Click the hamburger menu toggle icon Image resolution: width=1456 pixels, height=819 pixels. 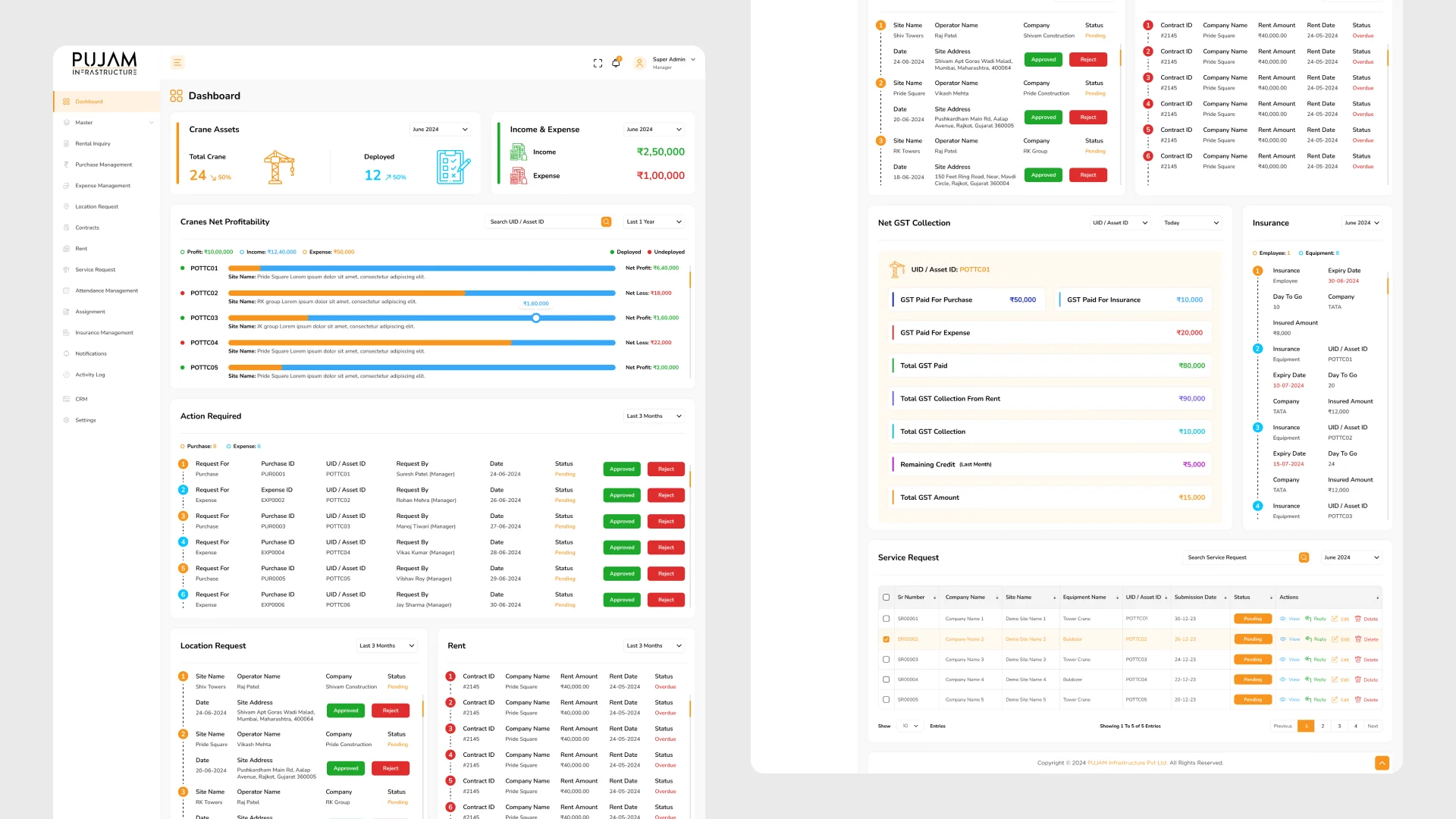[177, 63]
